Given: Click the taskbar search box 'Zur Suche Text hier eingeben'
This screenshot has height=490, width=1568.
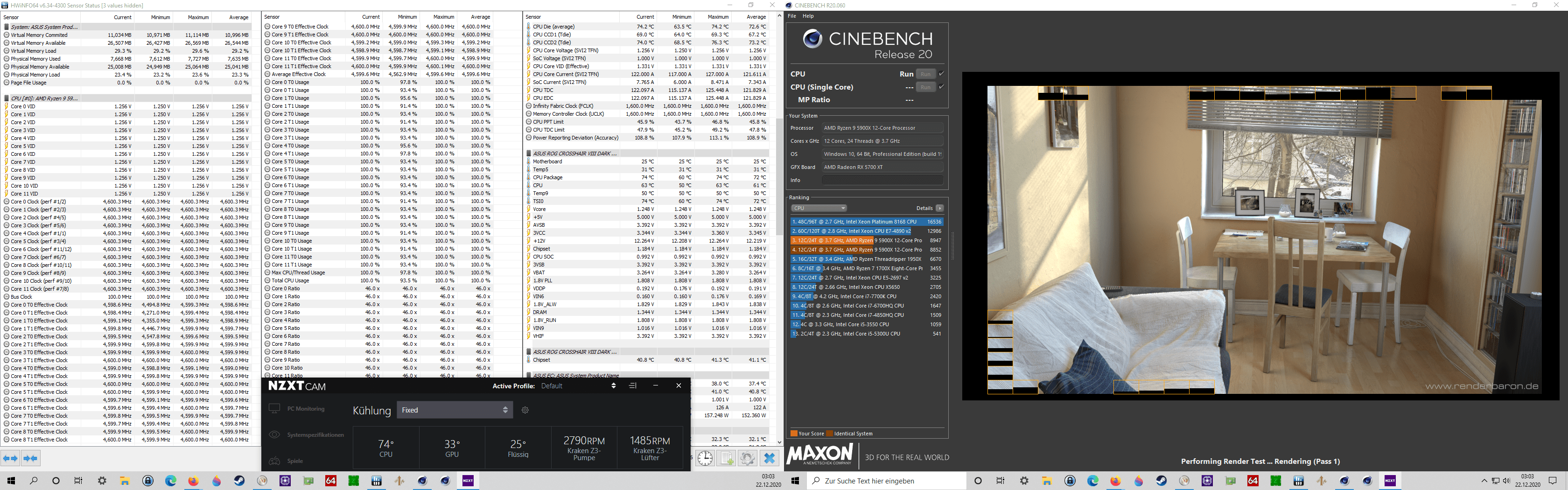Looking at the screenshot, I should (887, 481).
